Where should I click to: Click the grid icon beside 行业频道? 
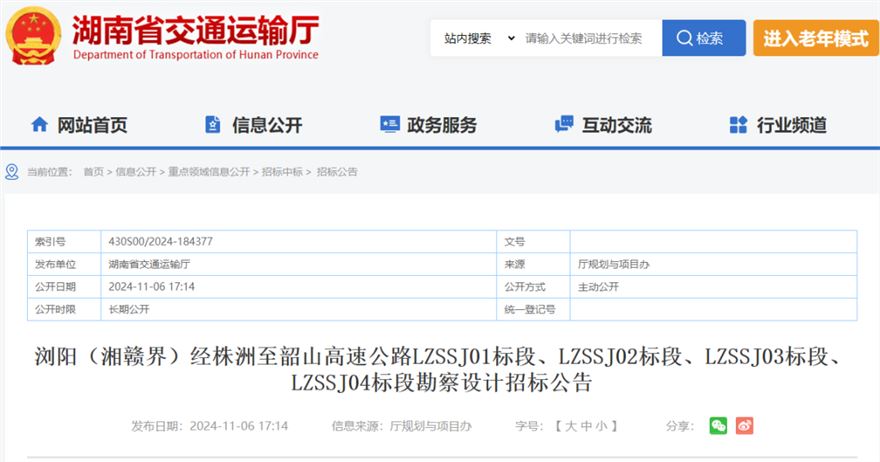738,125
